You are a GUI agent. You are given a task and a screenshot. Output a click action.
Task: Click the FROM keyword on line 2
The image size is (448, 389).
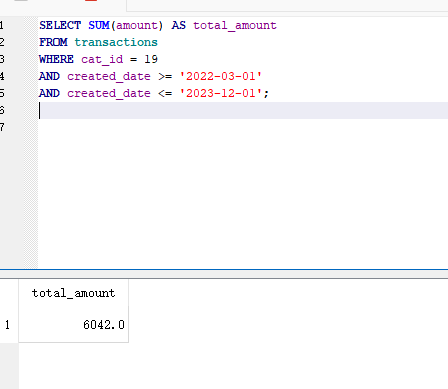click(x=53, y=42)
